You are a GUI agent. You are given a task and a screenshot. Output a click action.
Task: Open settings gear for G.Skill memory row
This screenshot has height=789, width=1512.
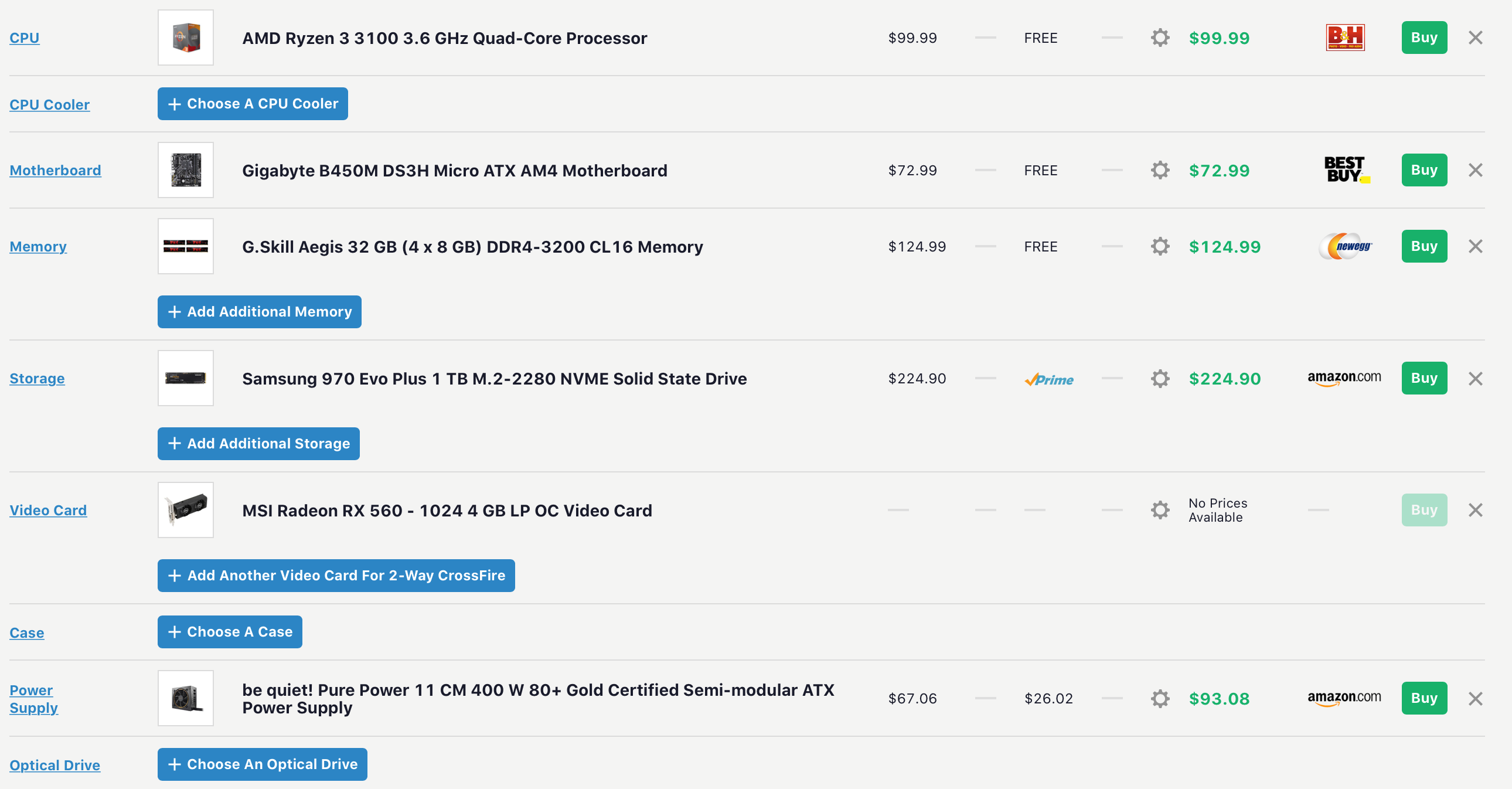pos(1160,246)
